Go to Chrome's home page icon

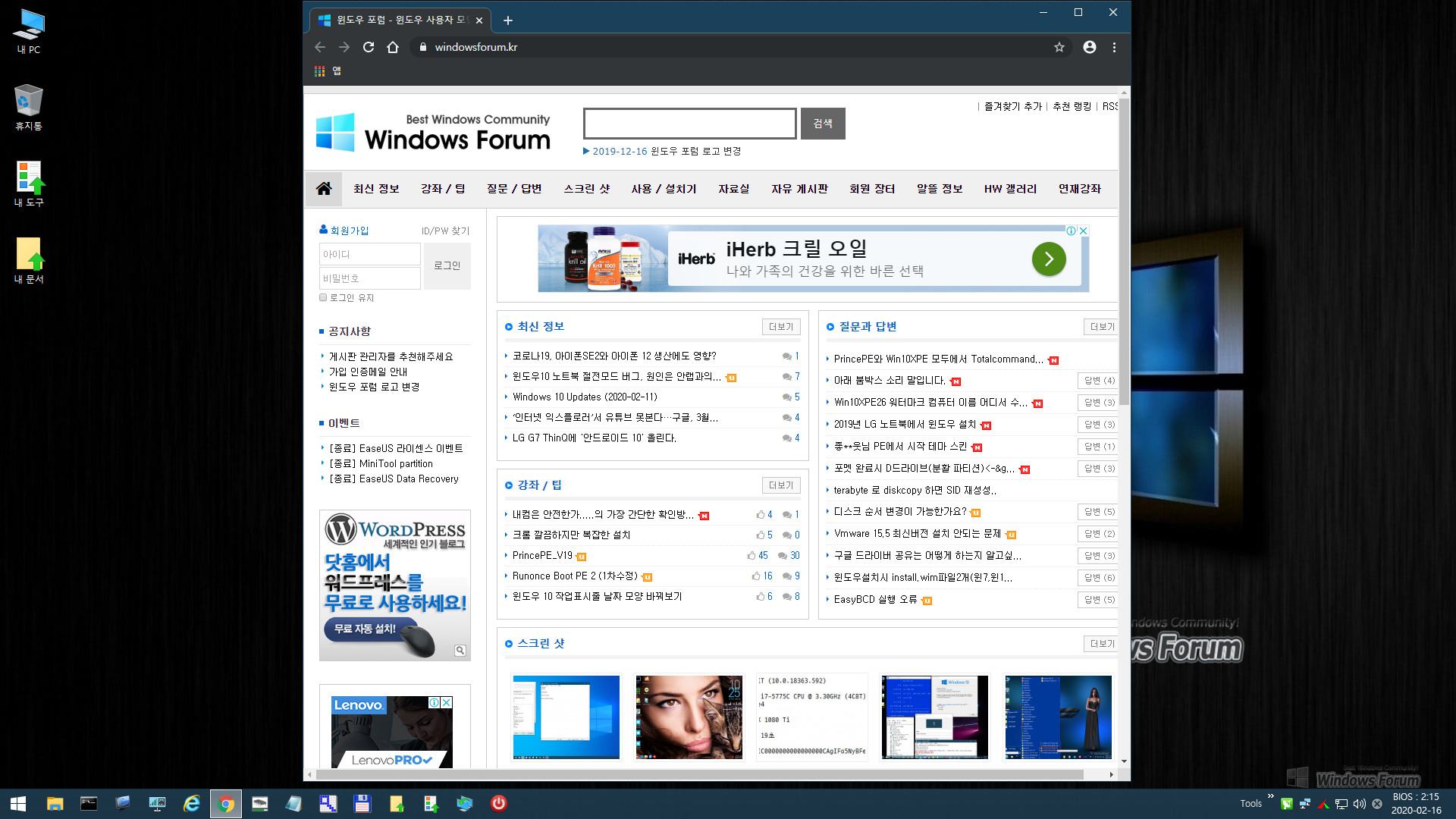393,47
